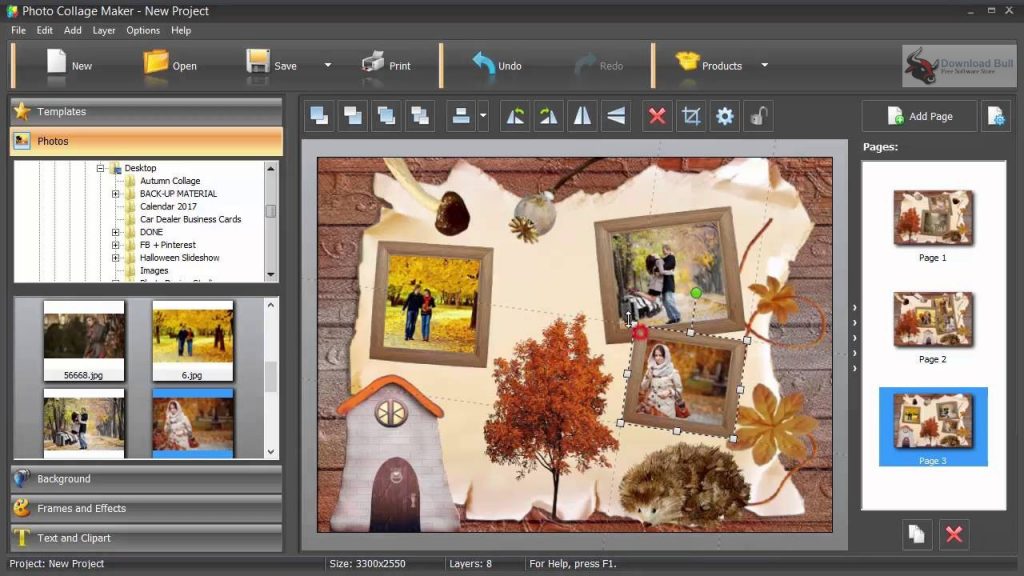Toggle the layer lock padlock
The width and height of the screenshot is (1024, 576).
[757, 116]
